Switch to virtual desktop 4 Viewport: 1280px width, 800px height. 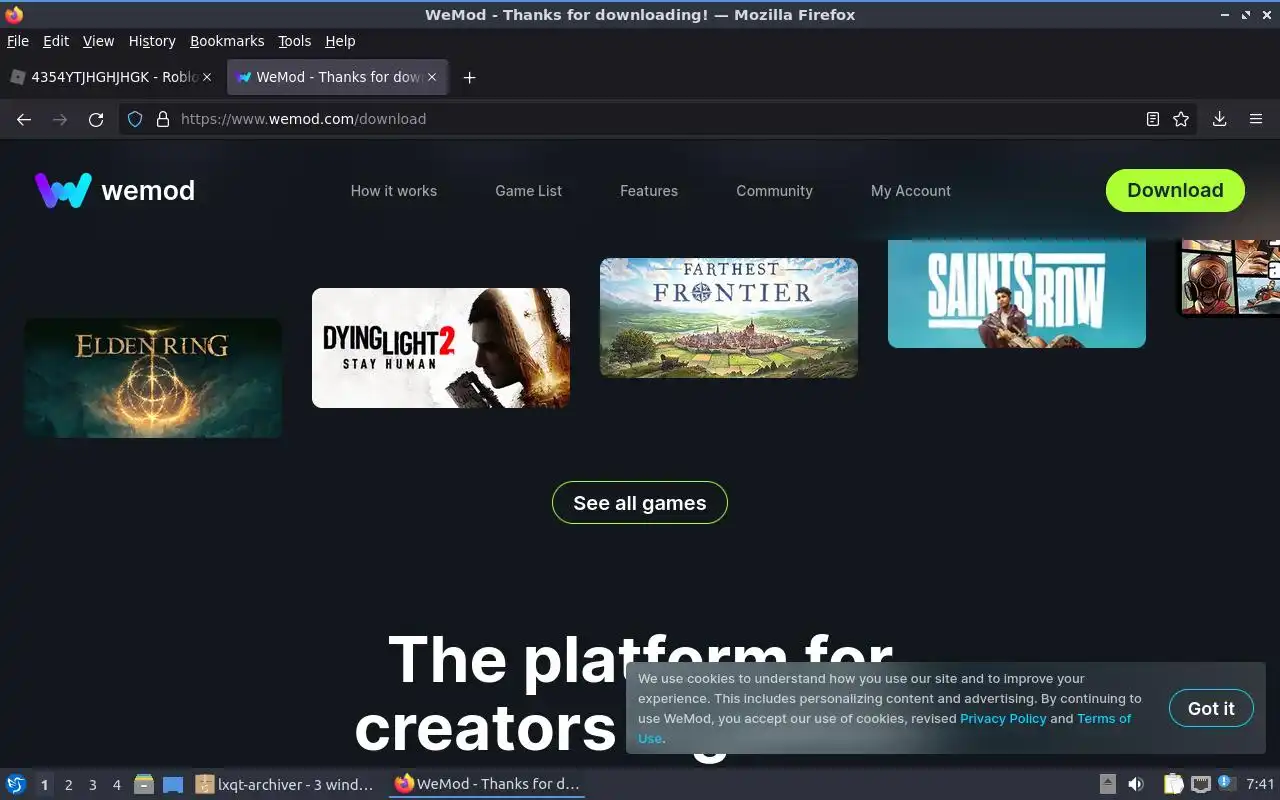pos(116,785)
